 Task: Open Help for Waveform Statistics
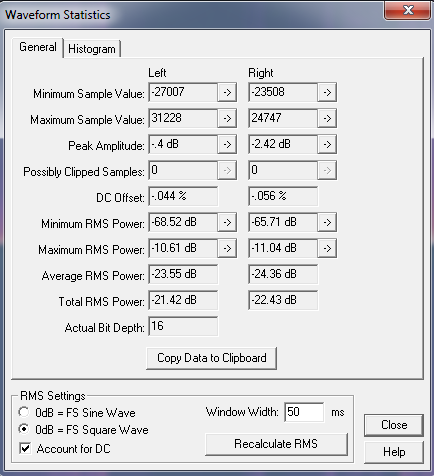click(x=394, y=452)
